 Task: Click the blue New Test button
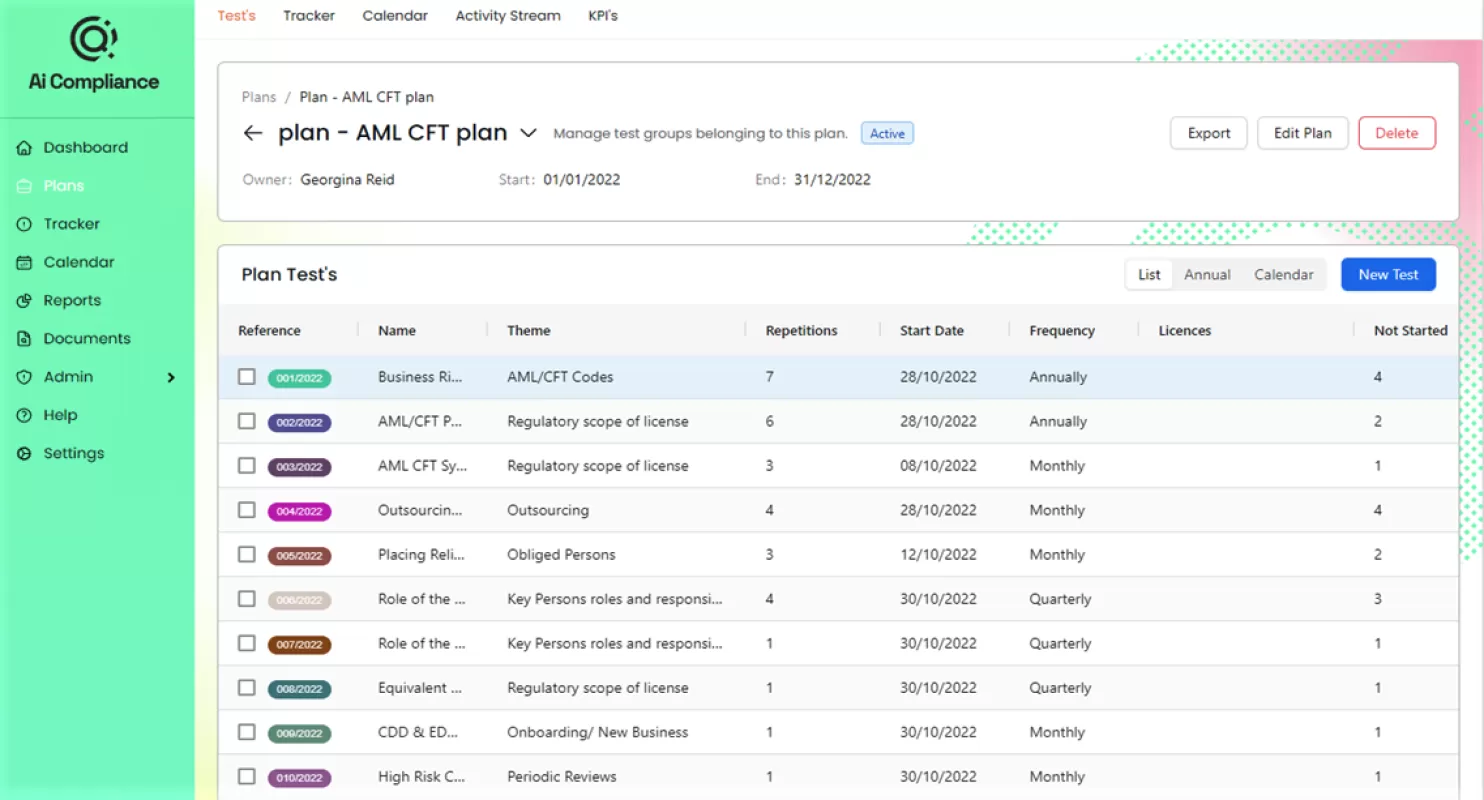pos(1388,275)
